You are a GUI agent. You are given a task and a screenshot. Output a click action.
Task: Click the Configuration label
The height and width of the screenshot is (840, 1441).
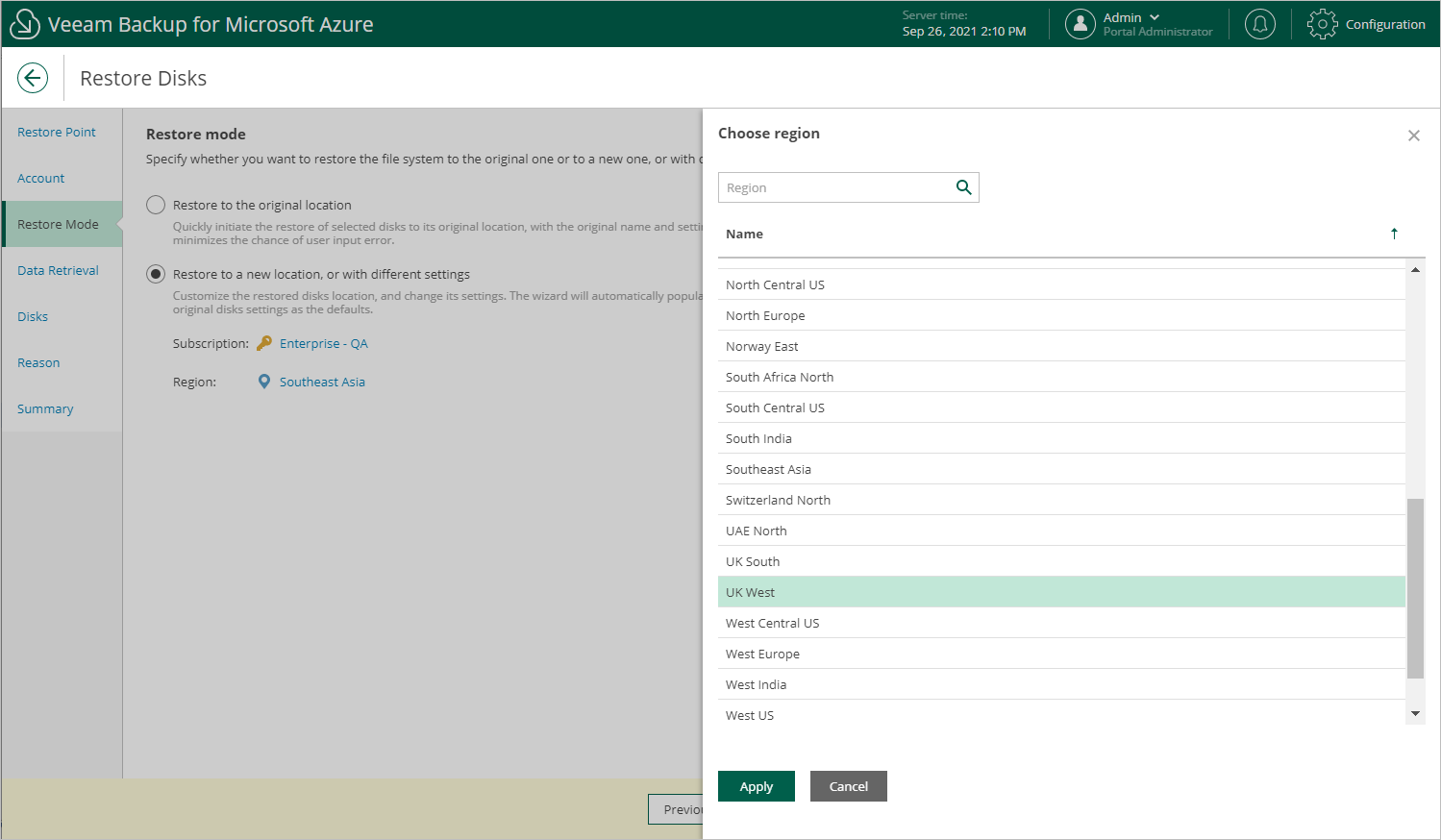coord(1385,24)
